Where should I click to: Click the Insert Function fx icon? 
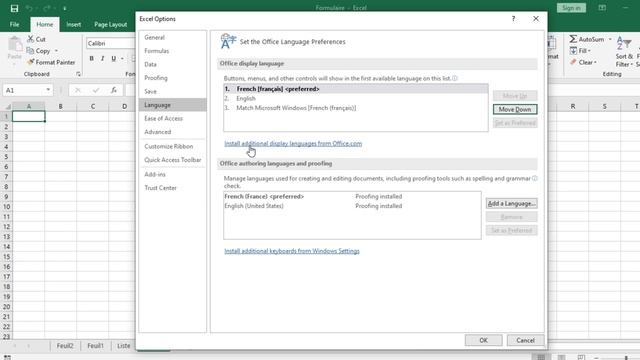click(114, 90)
